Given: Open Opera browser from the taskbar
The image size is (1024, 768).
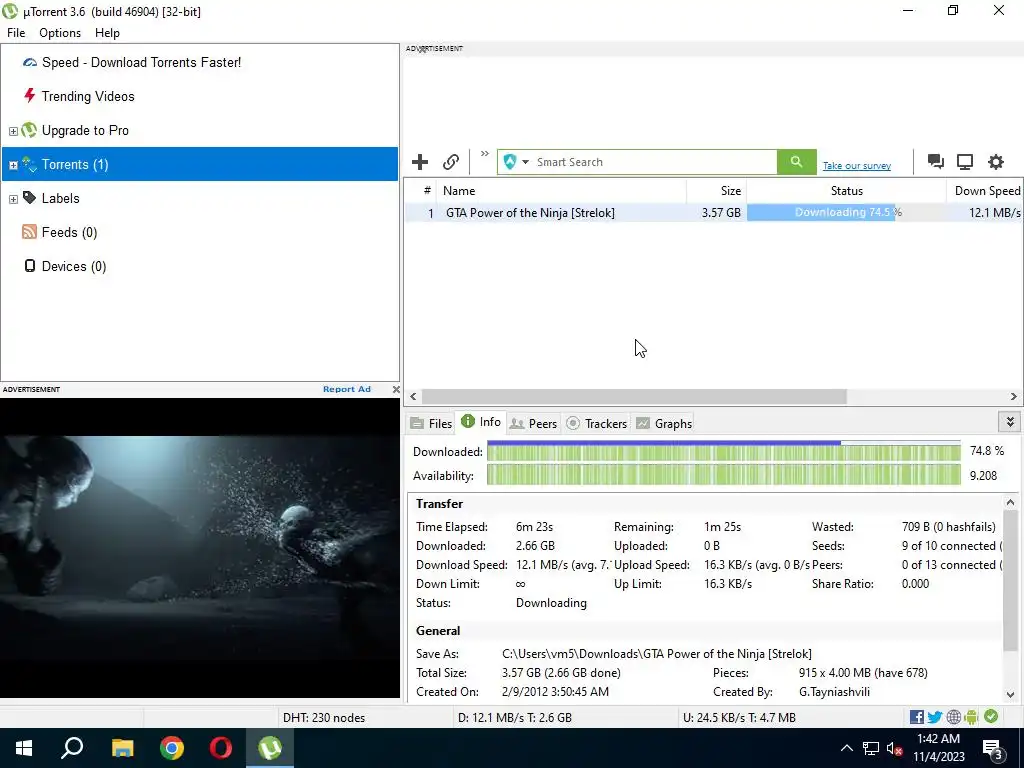Looking at the screenshot, I should 221,748.
